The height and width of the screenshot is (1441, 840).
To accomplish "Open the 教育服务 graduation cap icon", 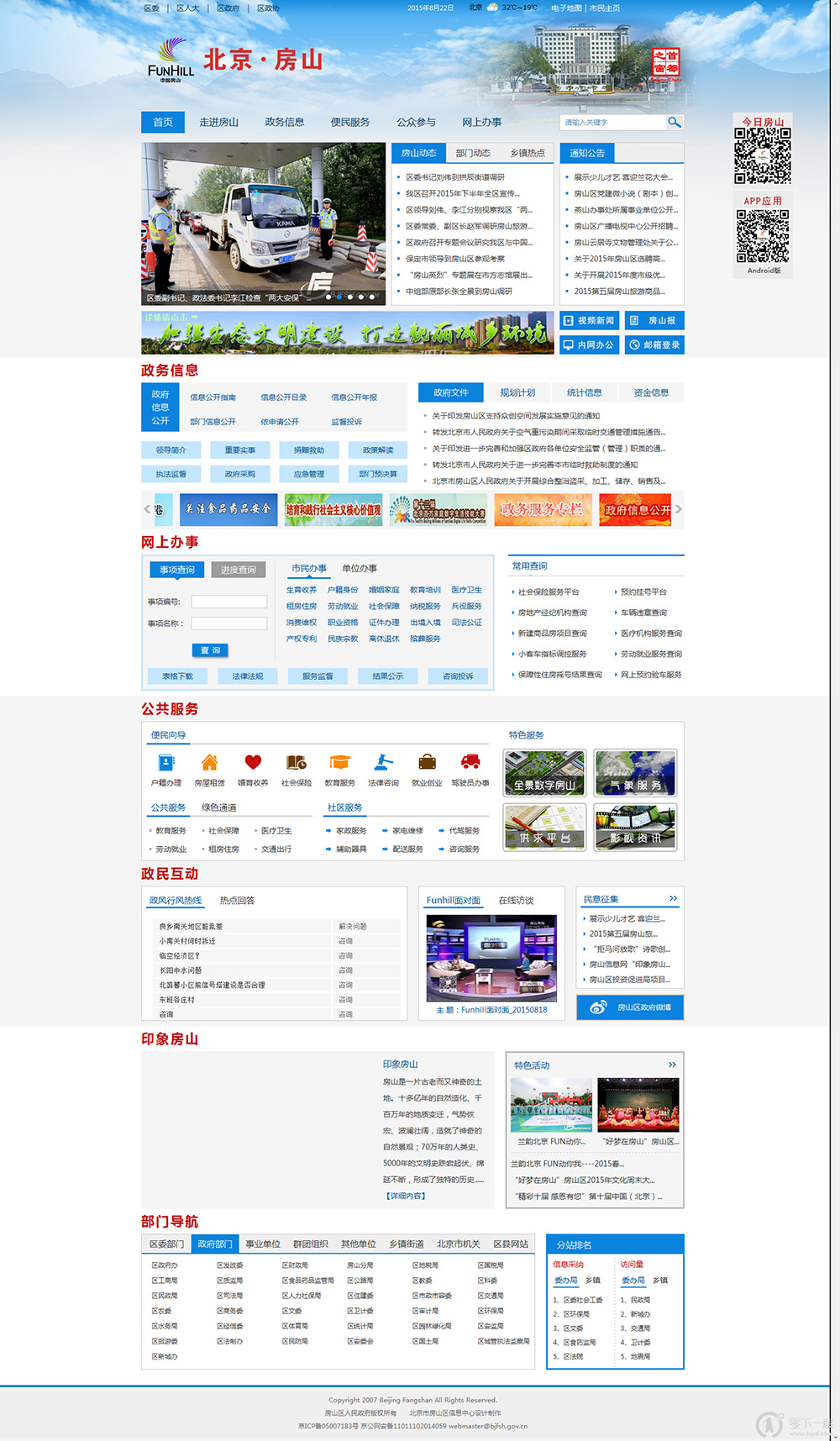I will tap(339, 762).
